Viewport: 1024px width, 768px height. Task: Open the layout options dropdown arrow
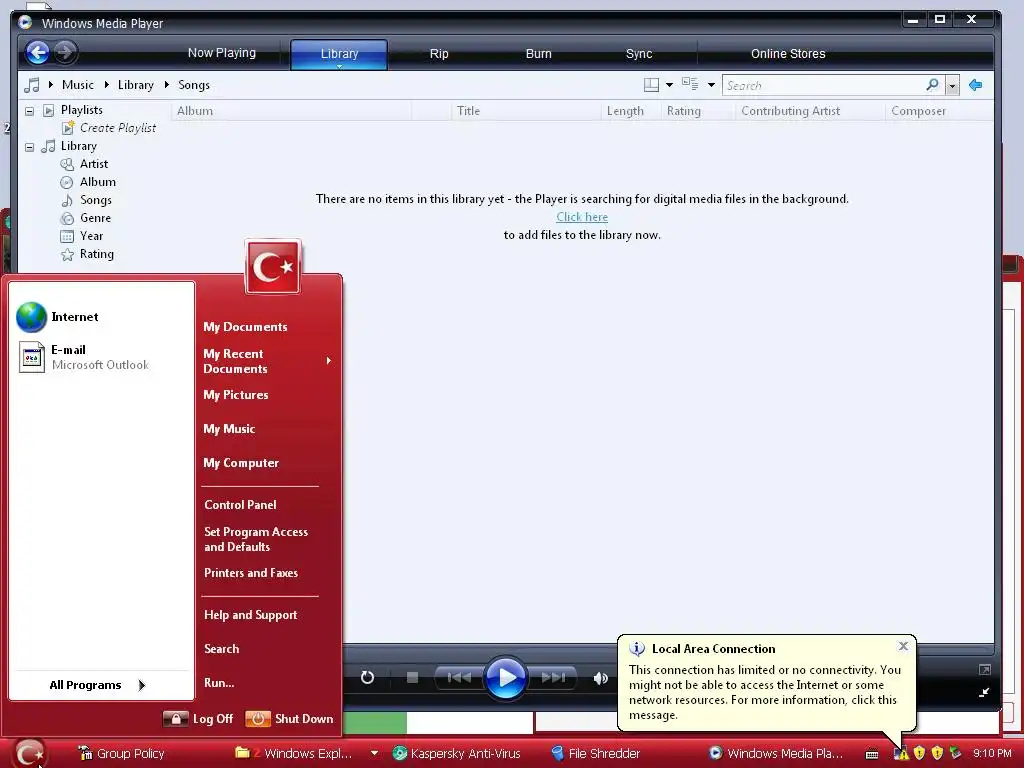pos(669,85)
